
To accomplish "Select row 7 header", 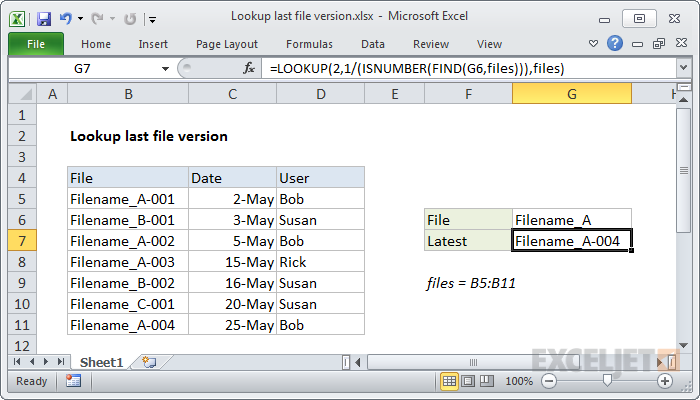I will tap(22, 241).
